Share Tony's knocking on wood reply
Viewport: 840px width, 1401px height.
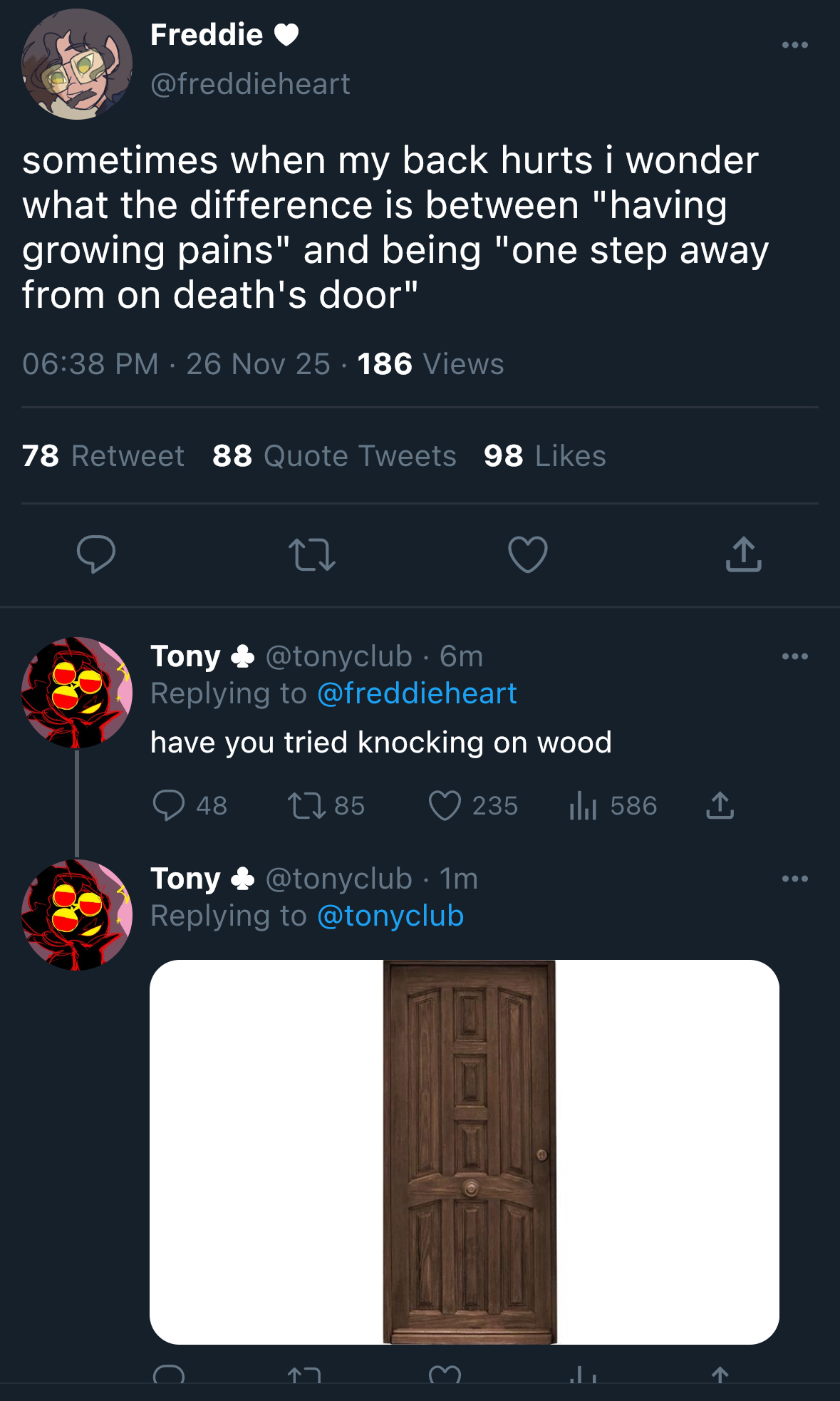[x=720, y=805]
